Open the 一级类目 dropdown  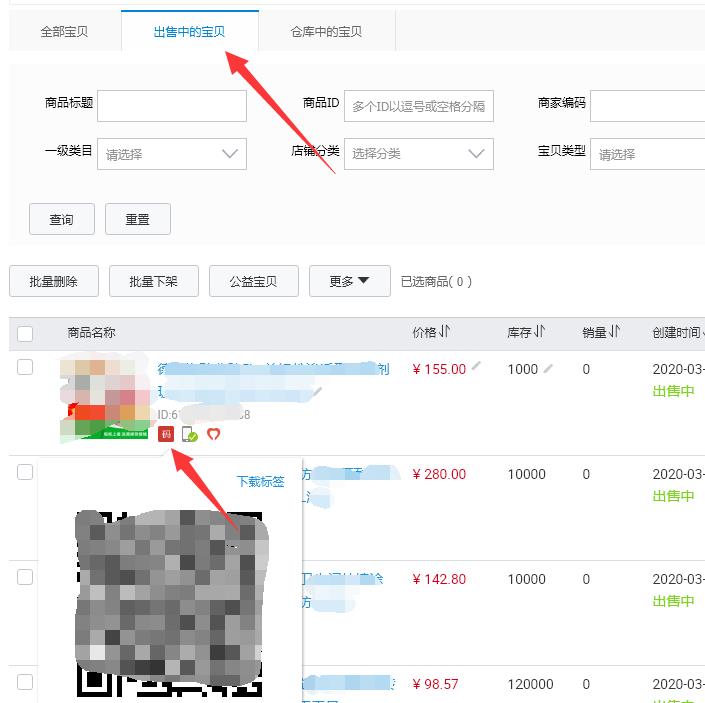click(171, 154)
